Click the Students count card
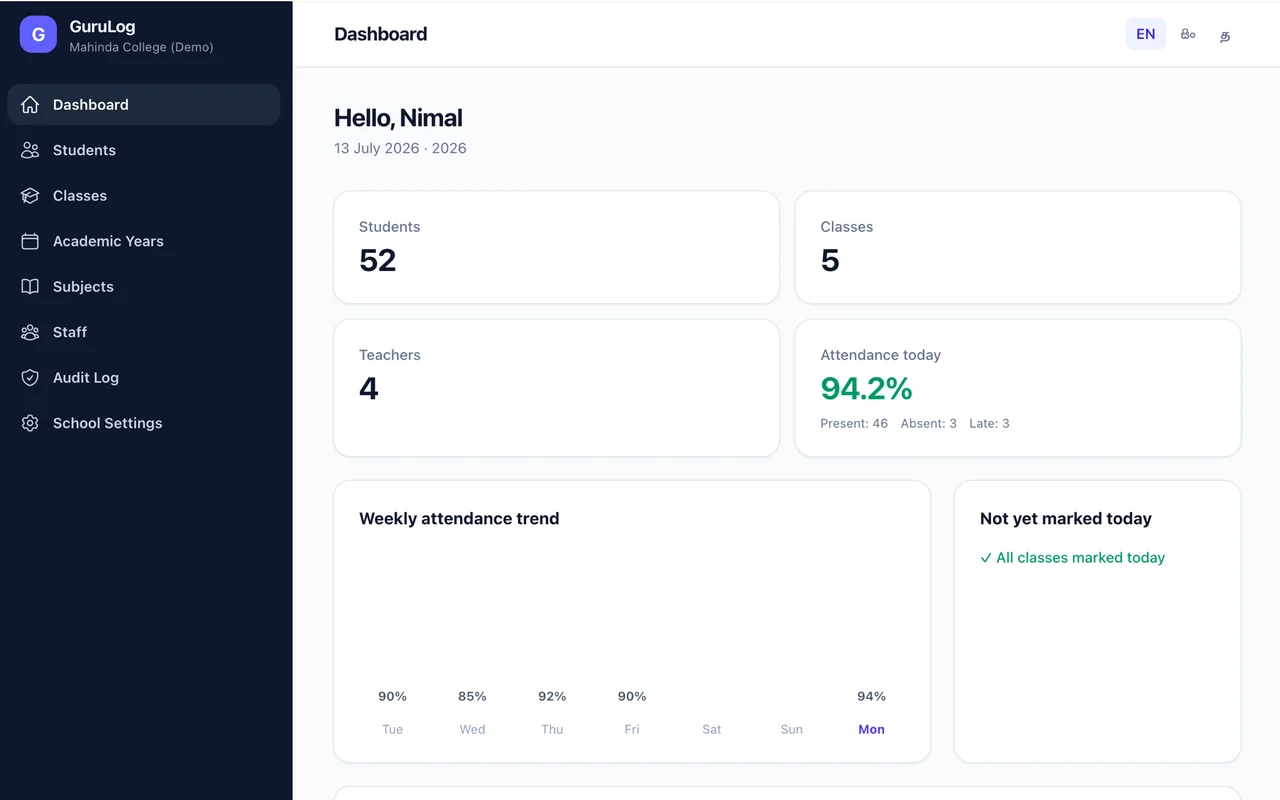This screenshot has width=1280, height=800. [x=556, y=247]
